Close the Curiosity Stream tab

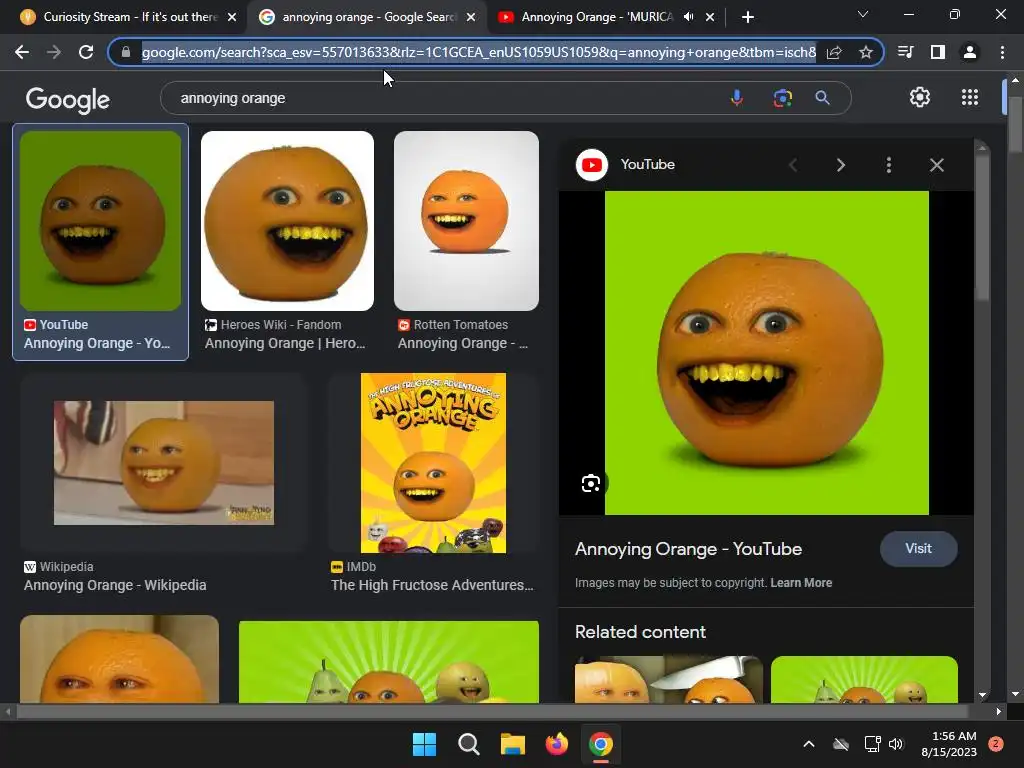pyautogui.click(x=232, y=17)
